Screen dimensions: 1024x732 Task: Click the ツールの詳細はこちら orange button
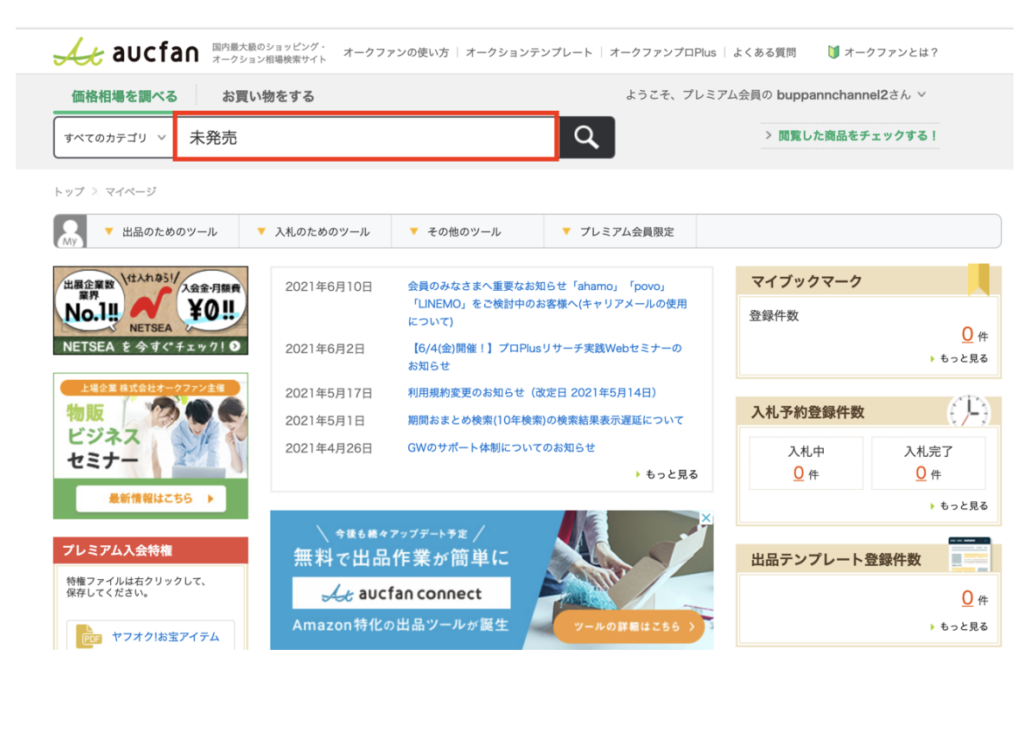[629, 627]
